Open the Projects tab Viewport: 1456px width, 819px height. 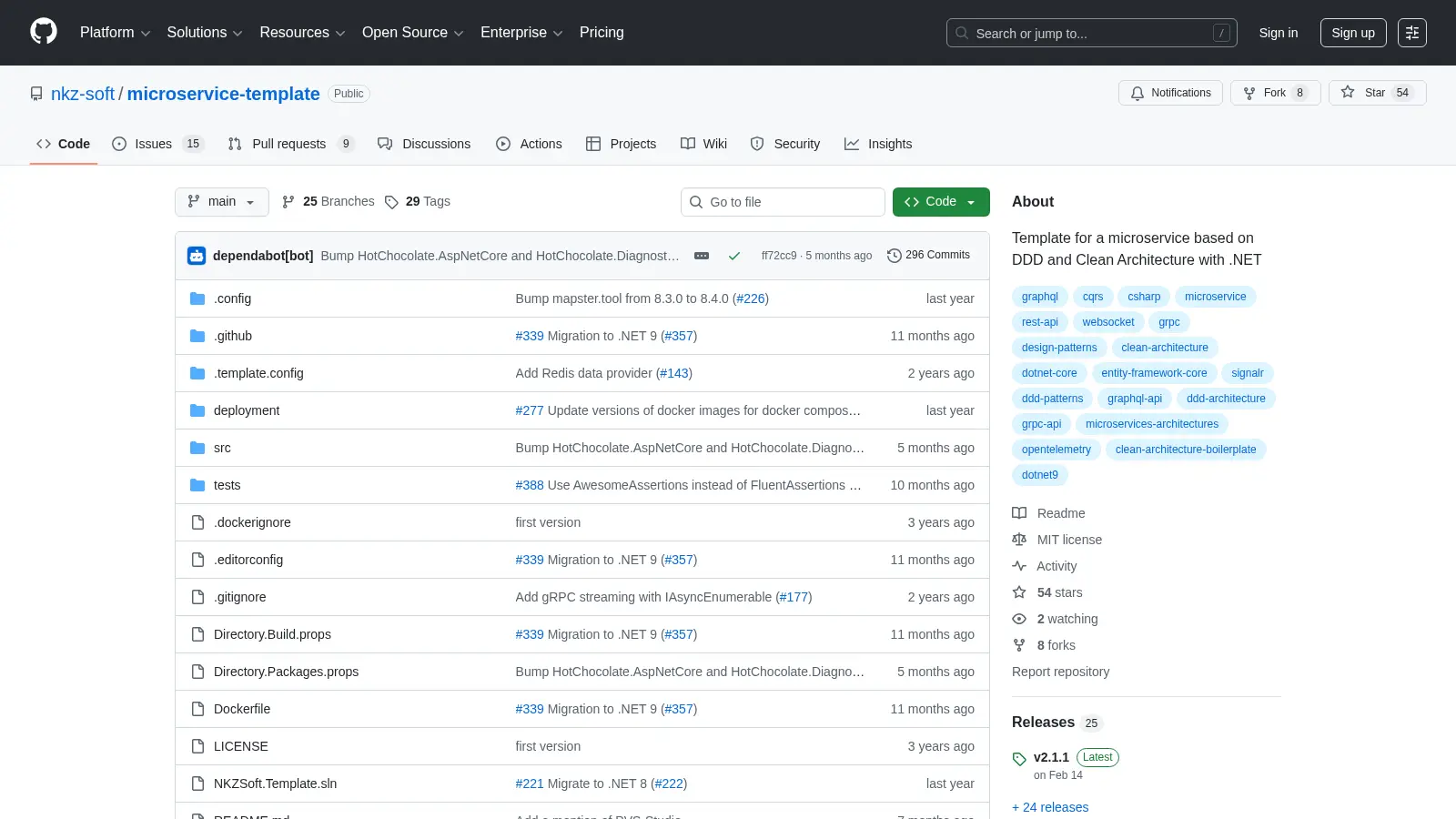[621, 144]
